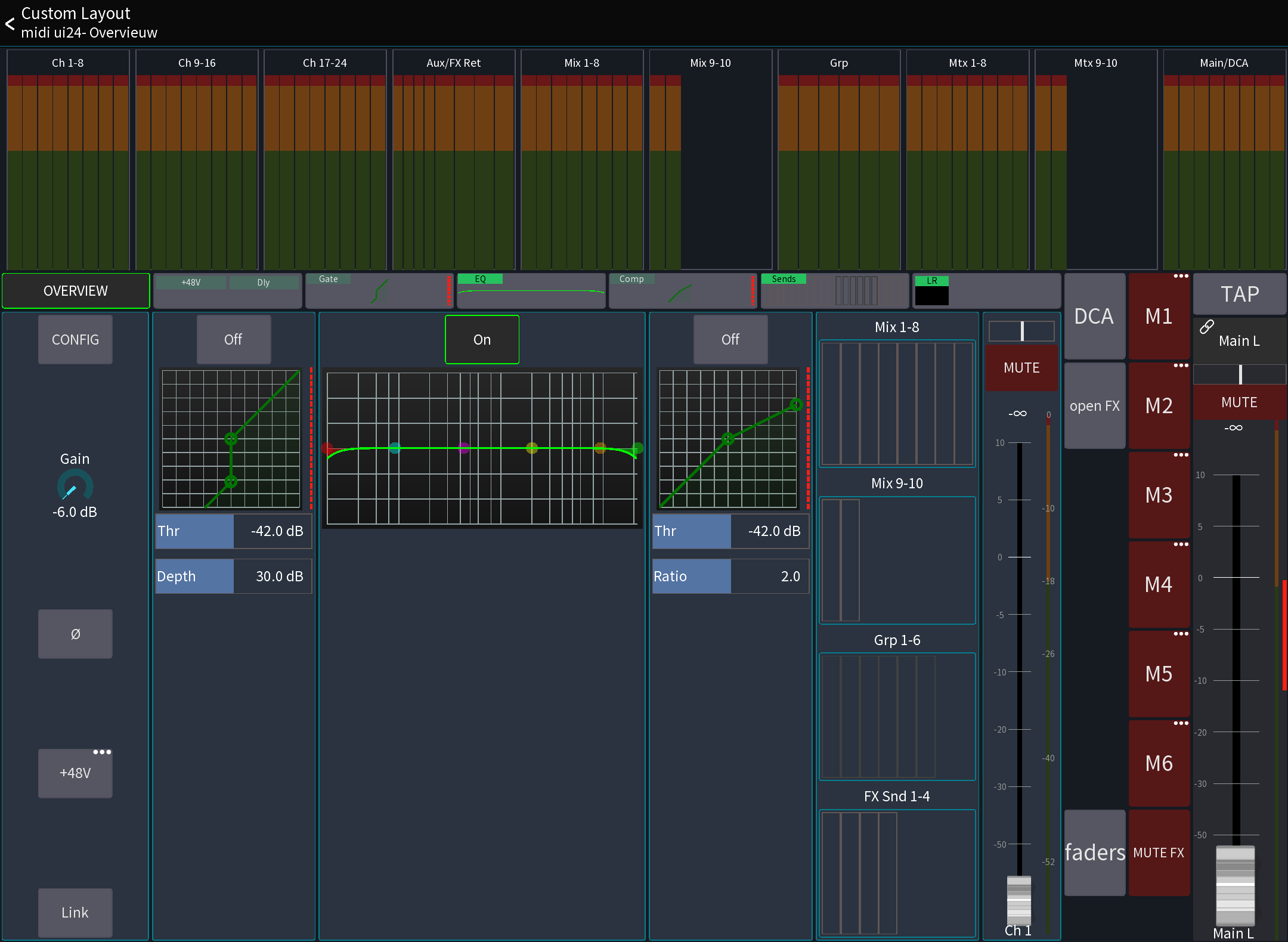Turn the Gate On
The image size is (1288, 942).
[233, 339]
